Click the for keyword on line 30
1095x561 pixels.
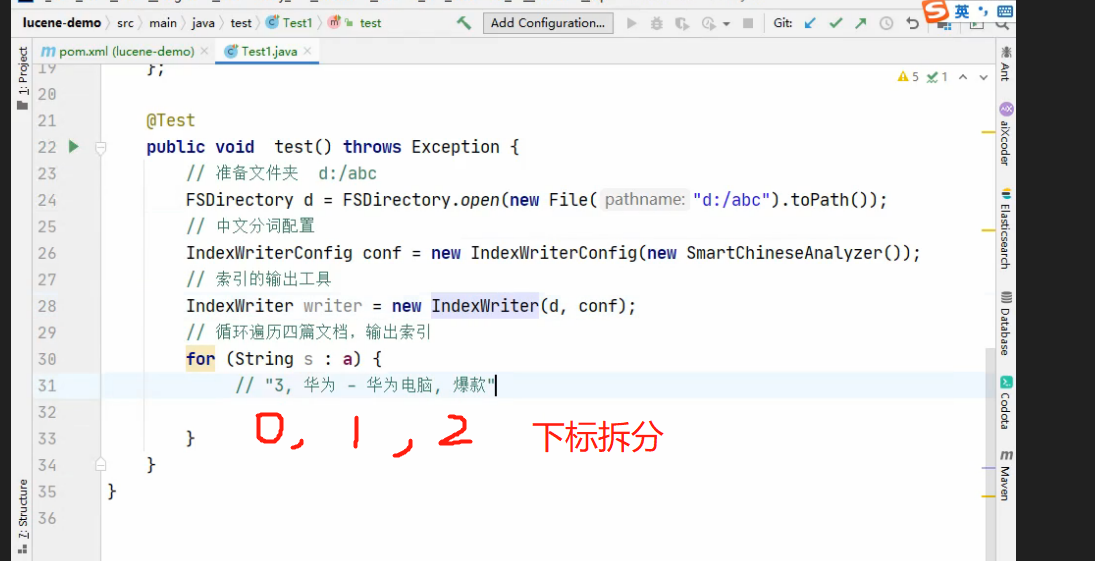[x=200, y=359]
